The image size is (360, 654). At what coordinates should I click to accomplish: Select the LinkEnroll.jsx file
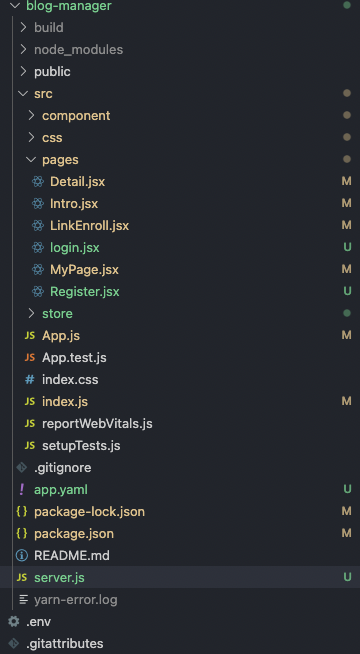pos(89,226)
